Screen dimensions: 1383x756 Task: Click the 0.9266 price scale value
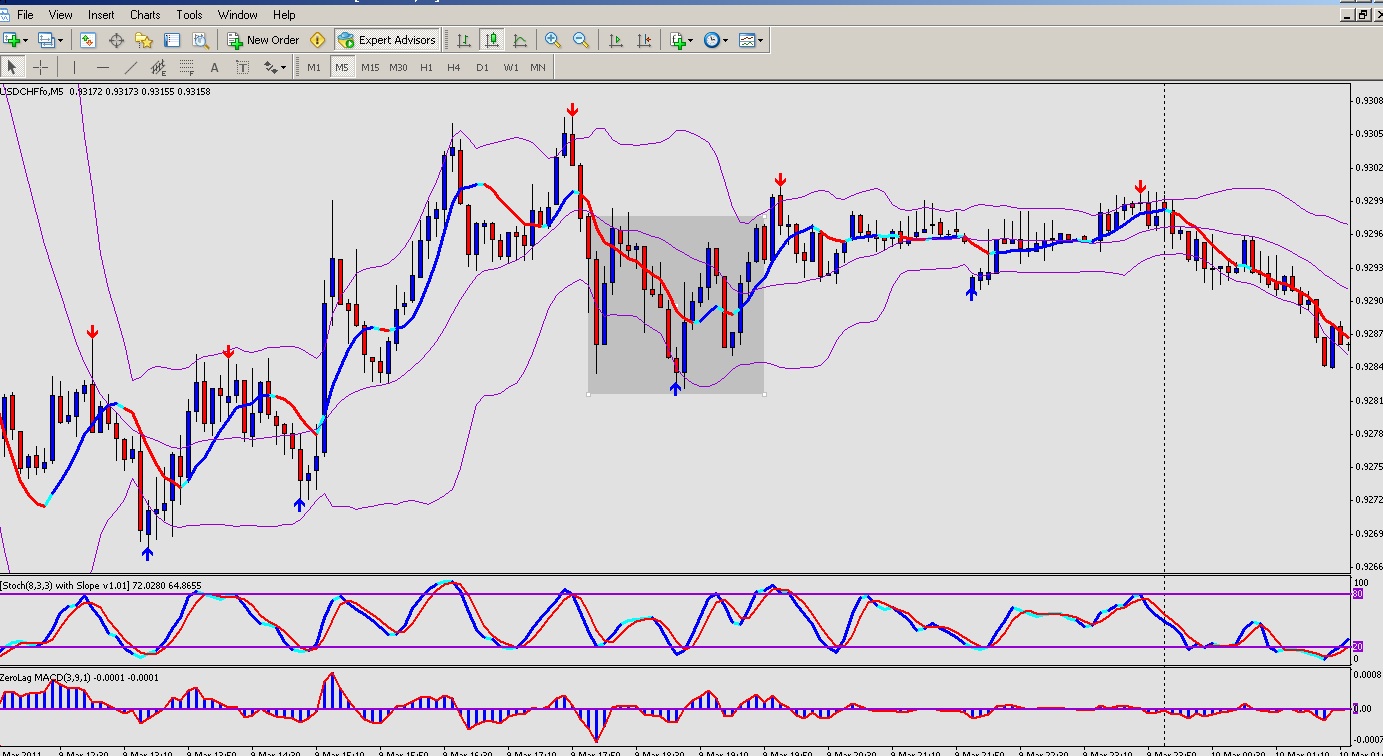[1367, 566]
